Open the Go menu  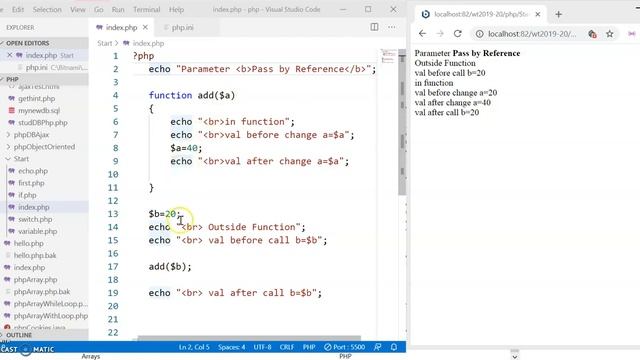tap(99, 9)
